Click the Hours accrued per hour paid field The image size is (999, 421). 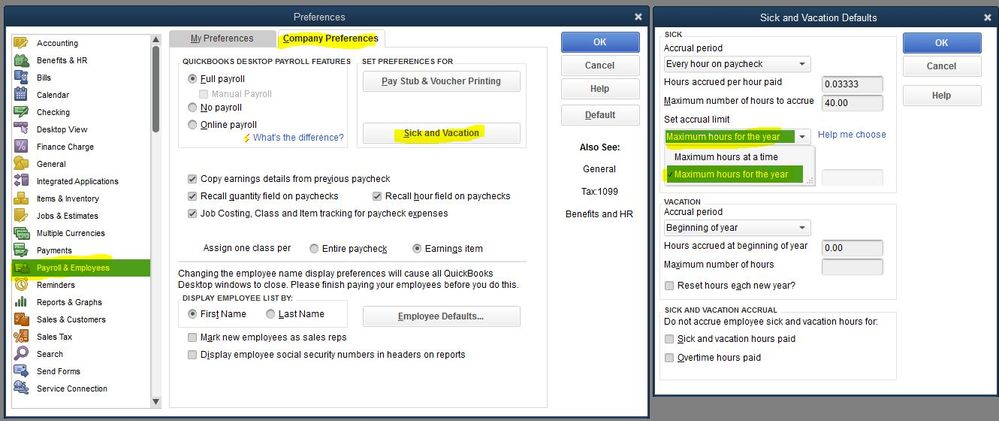point(852,84)
